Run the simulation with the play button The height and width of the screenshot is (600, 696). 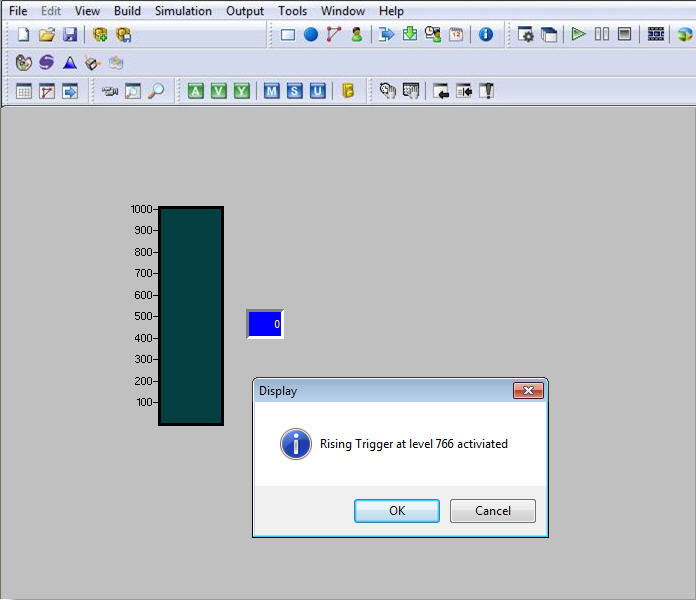click(578, 35)
